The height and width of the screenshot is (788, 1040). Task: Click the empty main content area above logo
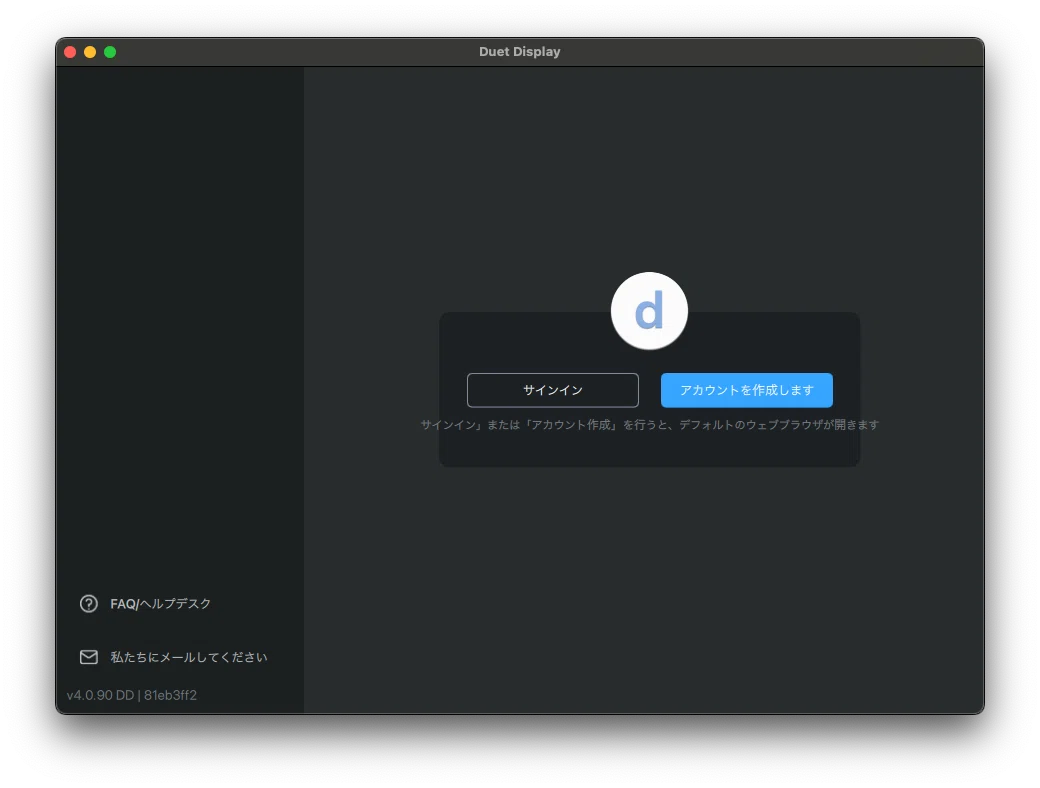[x=643, y=166]
